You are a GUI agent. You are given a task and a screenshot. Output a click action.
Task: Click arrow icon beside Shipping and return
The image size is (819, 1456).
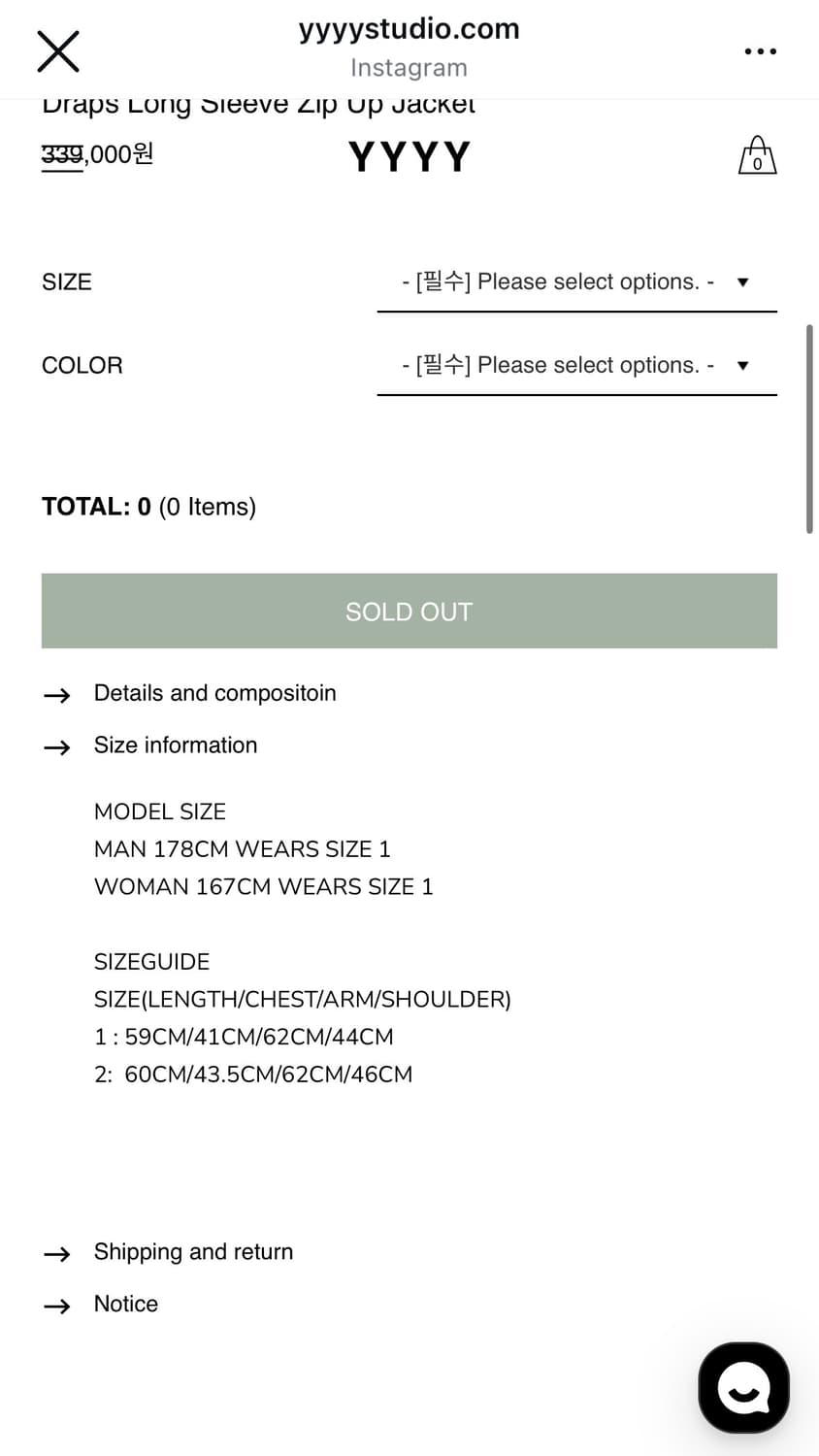tap(57, 1254)
